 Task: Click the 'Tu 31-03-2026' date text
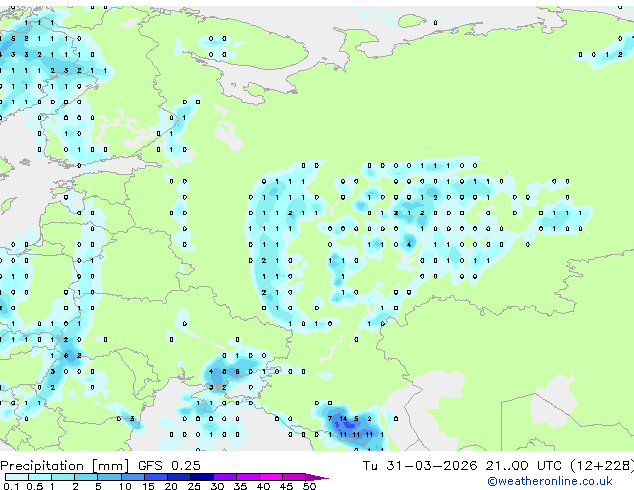(420, 466)
